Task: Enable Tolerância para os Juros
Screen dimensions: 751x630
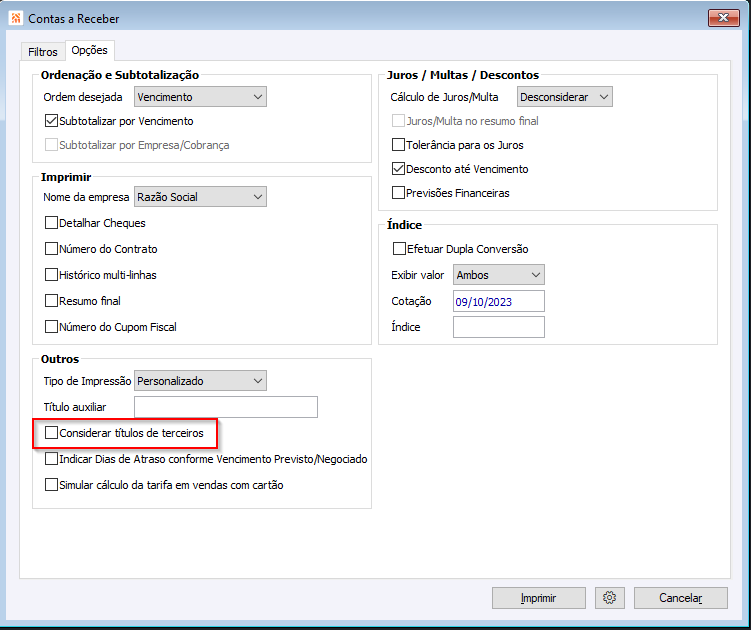Action: coord(398,145)
